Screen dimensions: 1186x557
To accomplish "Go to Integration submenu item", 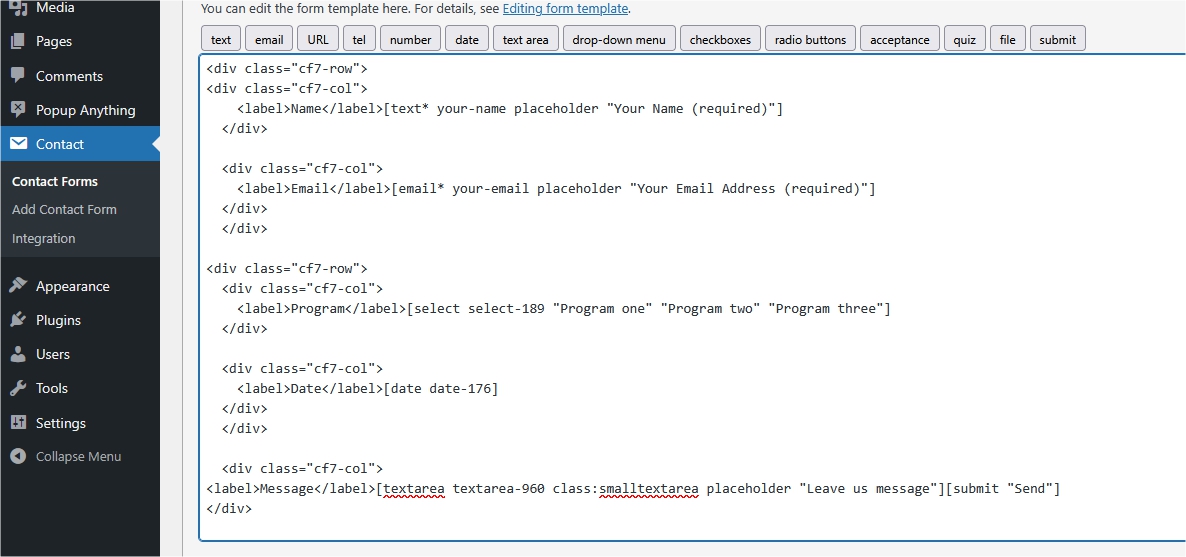I will (x=44, y=239).
